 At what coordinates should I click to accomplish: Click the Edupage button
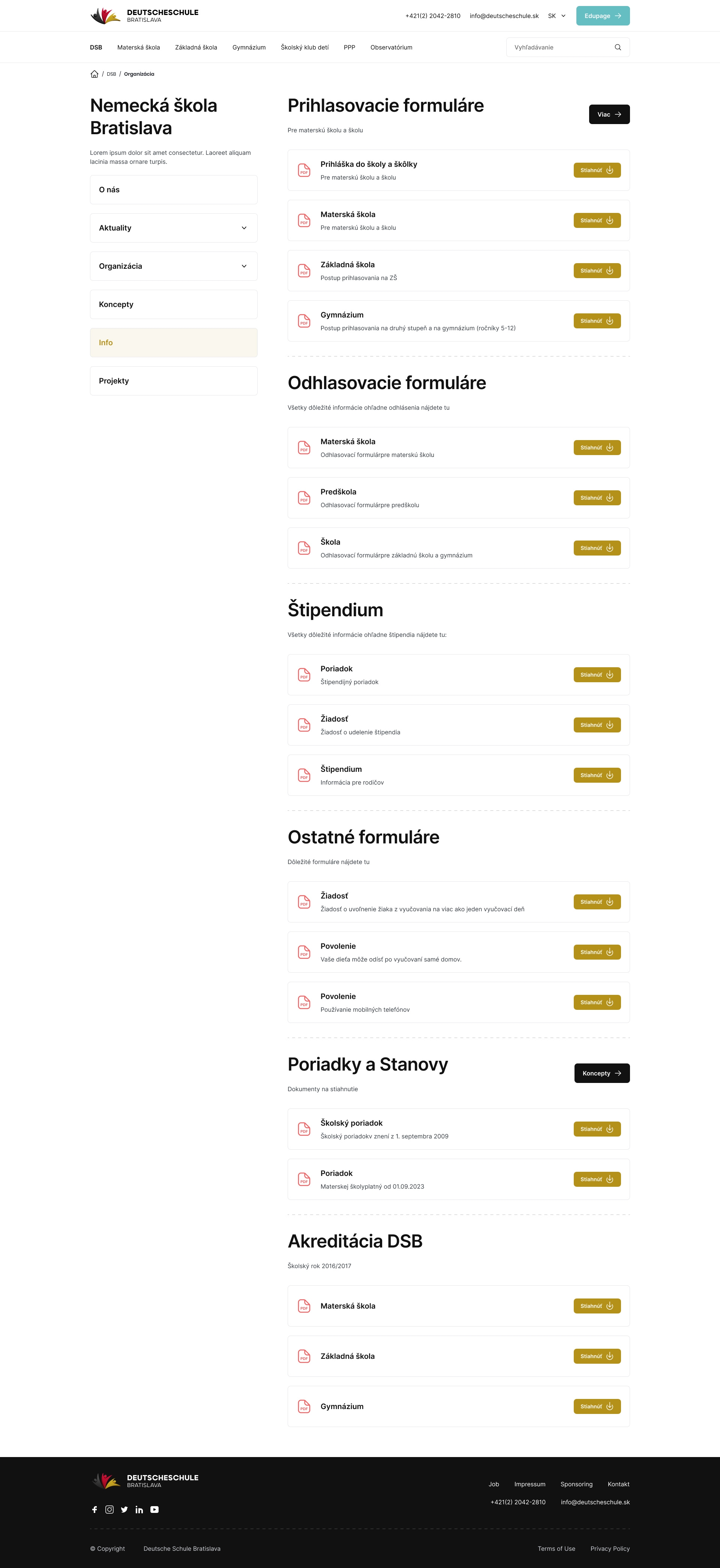pyautogui.click(x=602, y=16)
